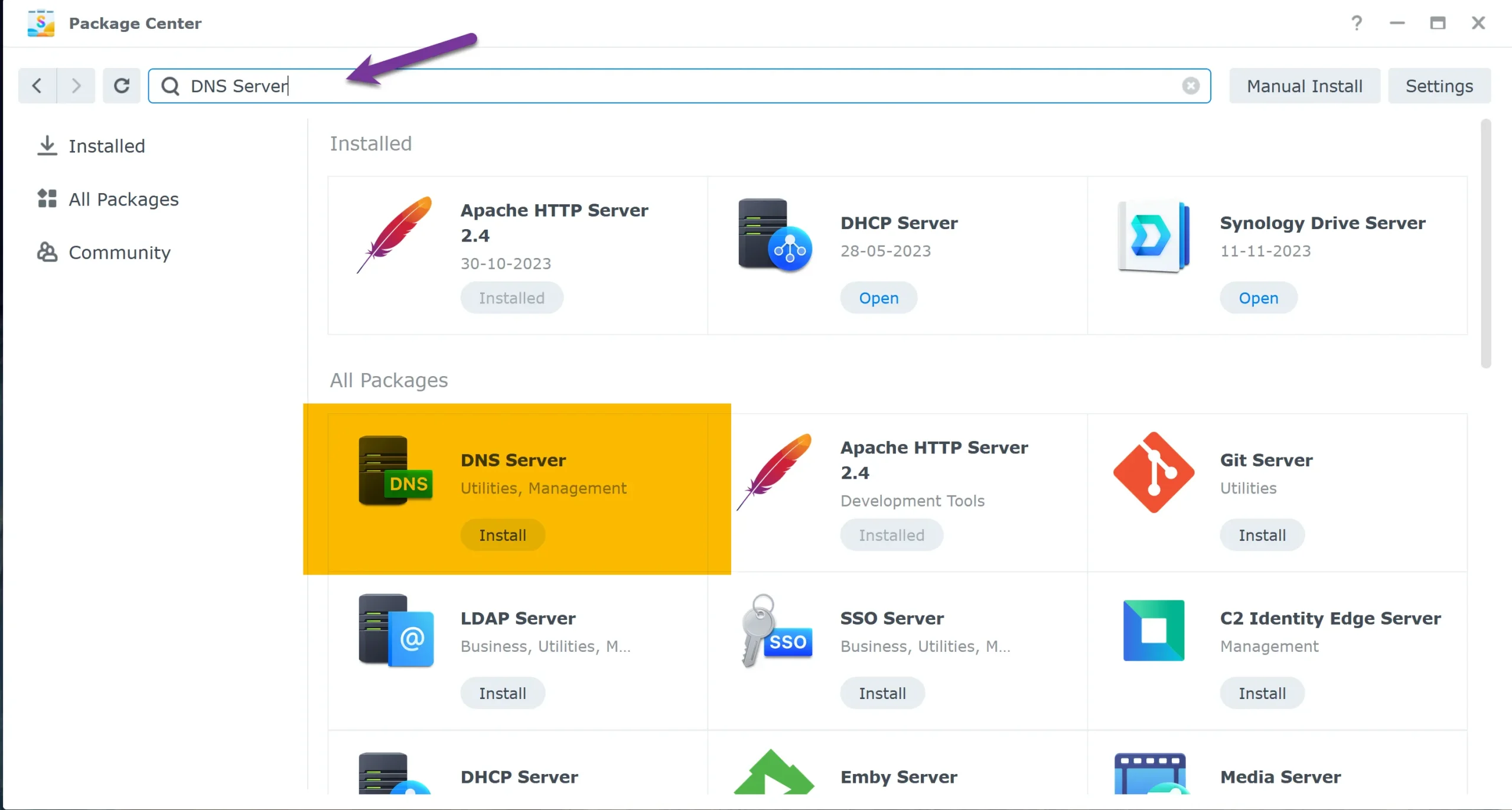Select All Packages in the sidebar

123,199
